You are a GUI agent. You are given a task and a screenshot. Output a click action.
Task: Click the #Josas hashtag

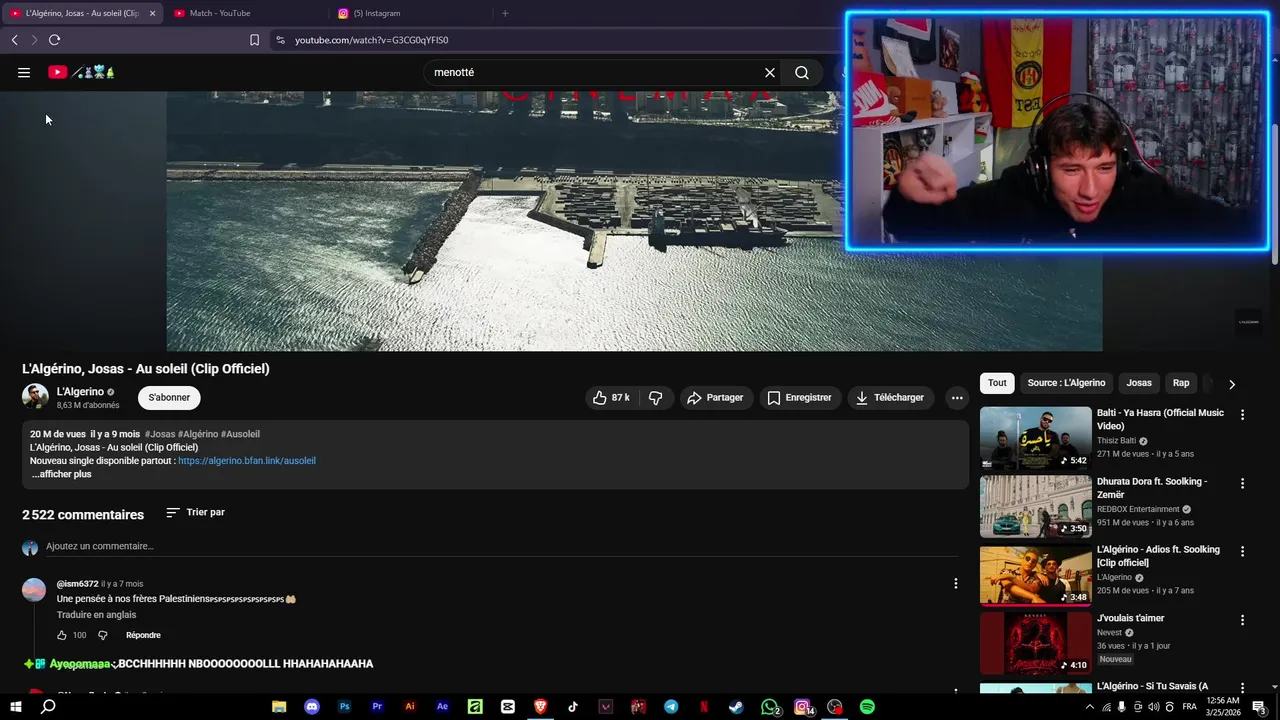point(160,434)
